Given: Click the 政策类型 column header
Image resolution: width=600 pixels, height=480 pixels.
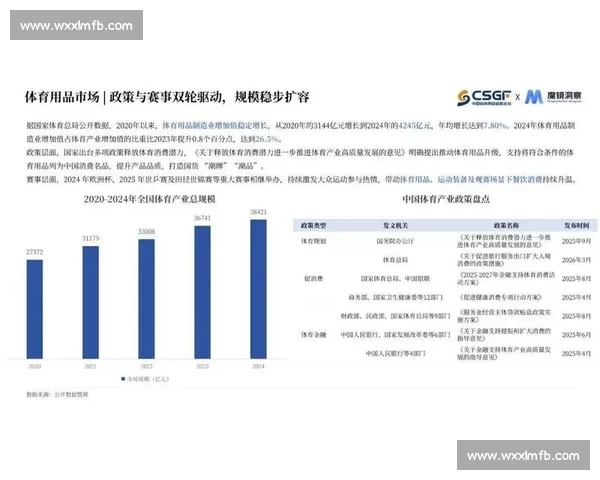Looking at the screenshot, I should 313,225.
